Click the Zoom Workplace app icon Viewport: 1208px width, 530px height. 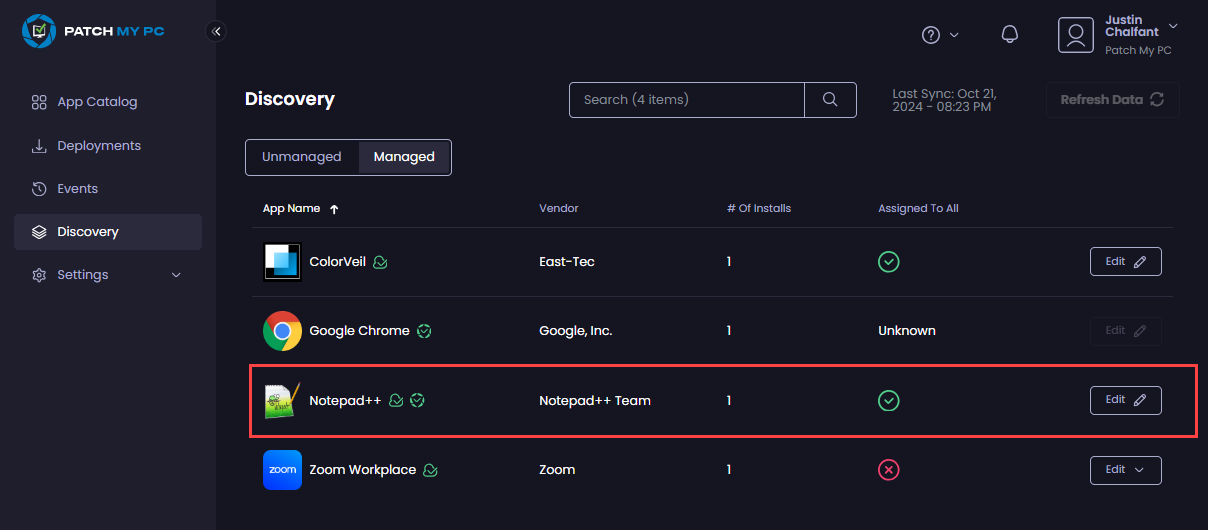point(282,470)
